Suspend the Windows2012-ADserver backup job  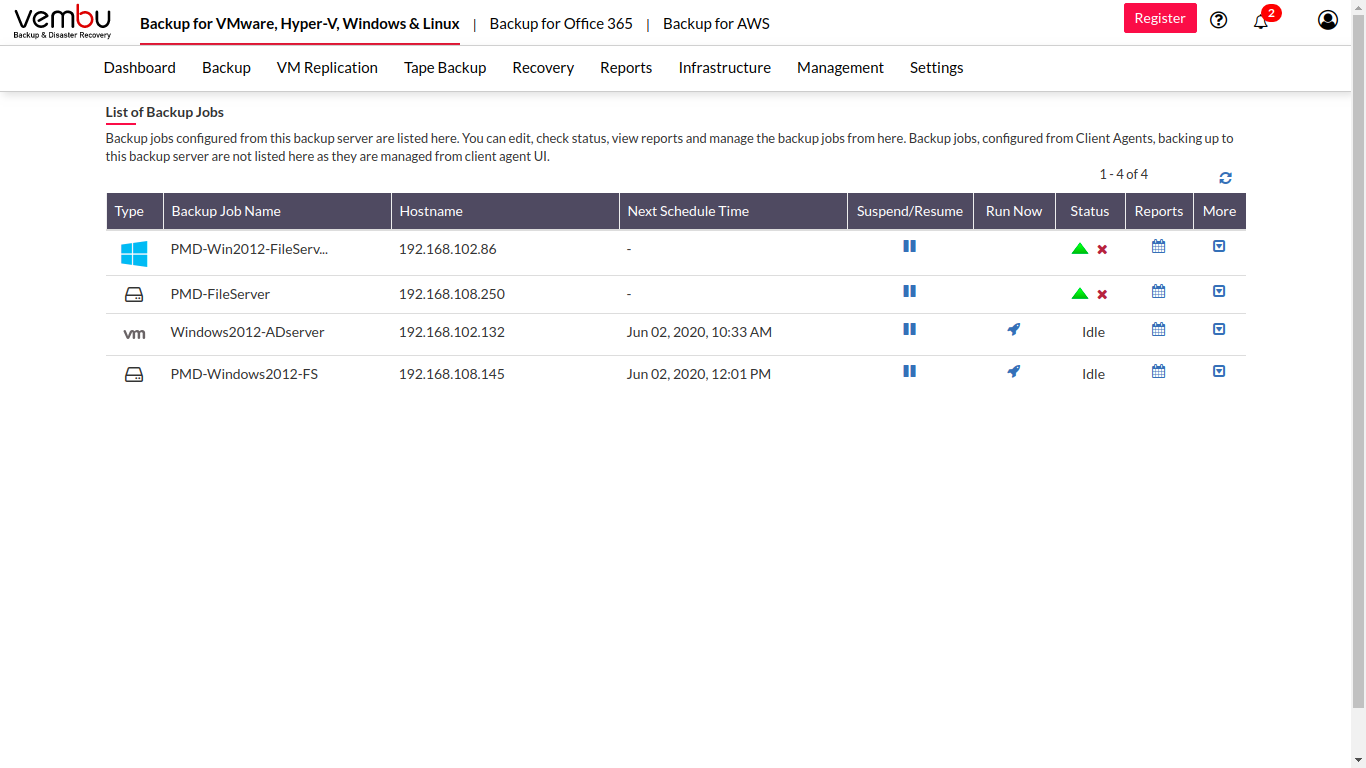(909, 329)
